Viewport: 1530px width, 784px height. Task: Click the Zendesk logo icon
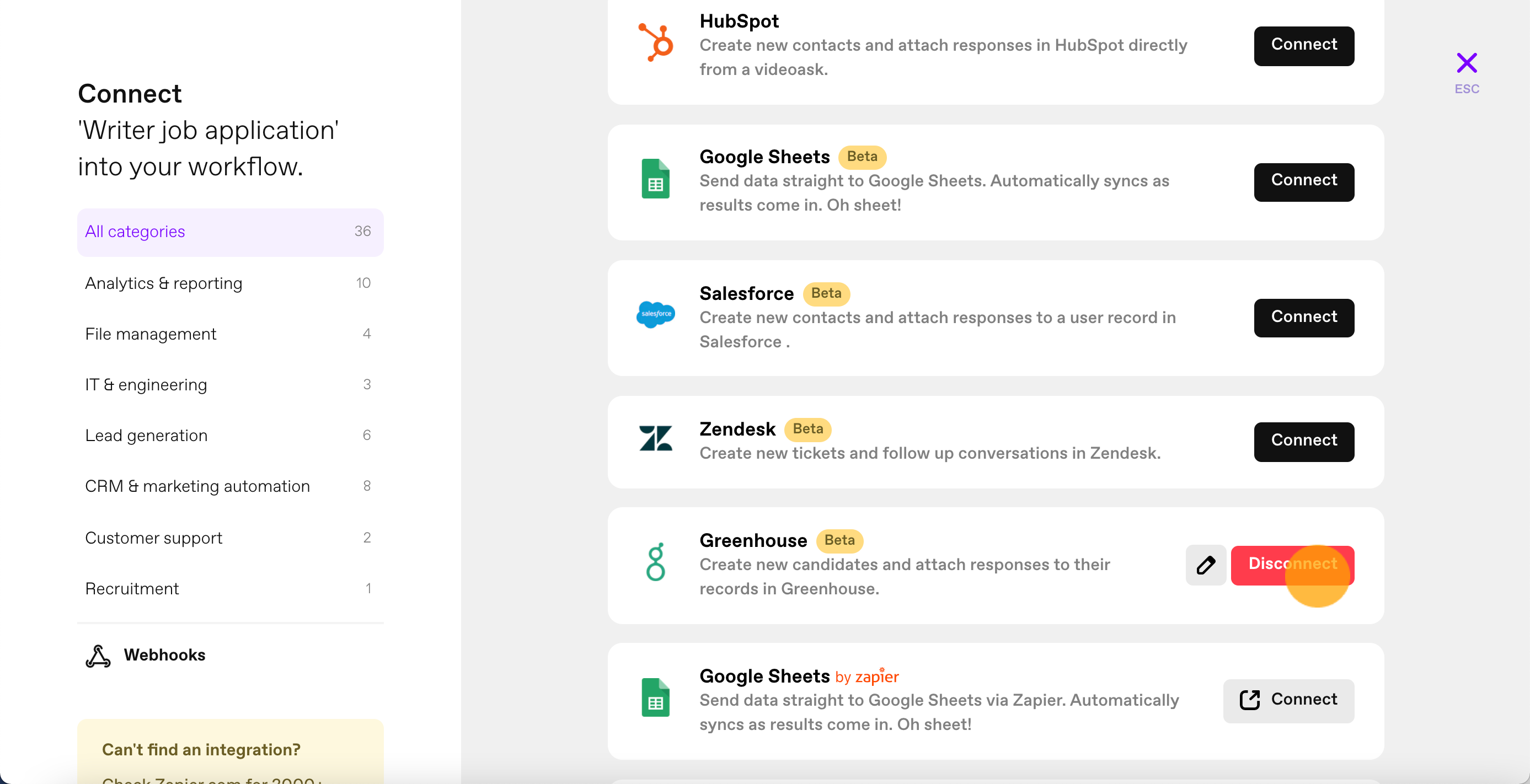(x=655, y=438)
